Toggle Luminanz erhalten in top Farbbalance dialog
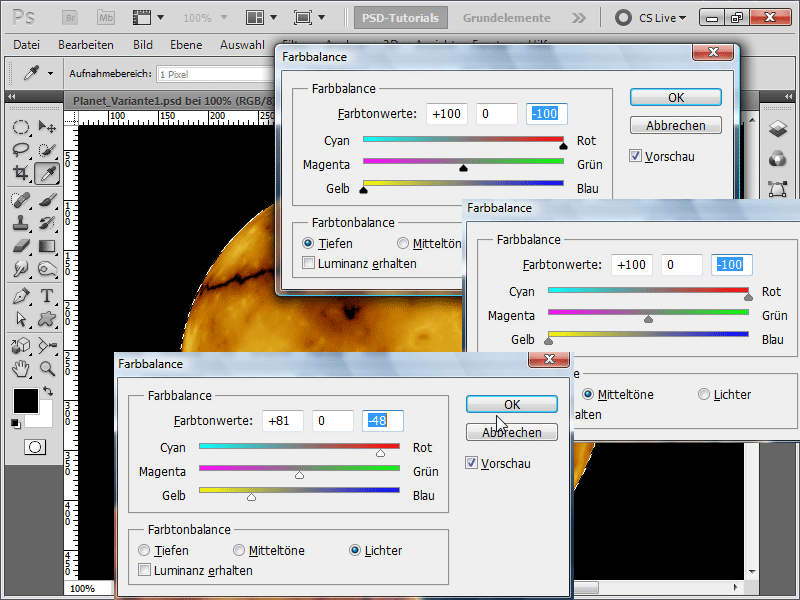 tap(308, 263)
